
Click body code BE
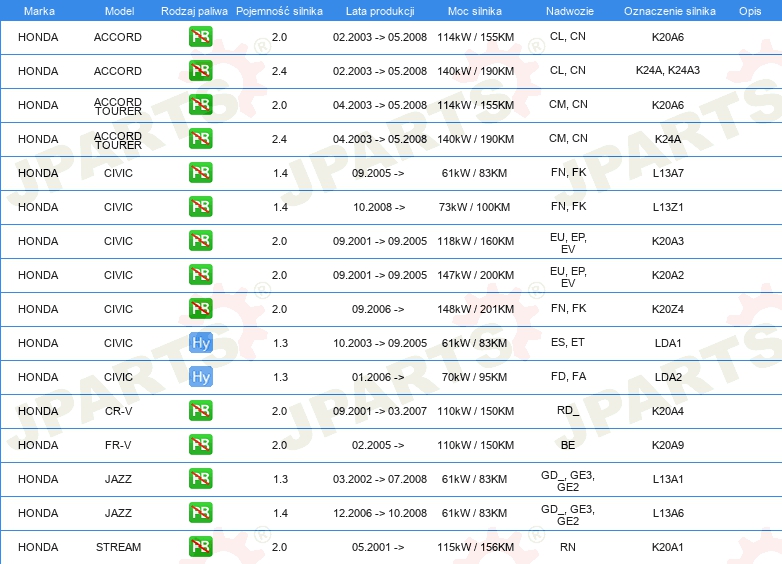pyautogui.click(x=568, y=445)
